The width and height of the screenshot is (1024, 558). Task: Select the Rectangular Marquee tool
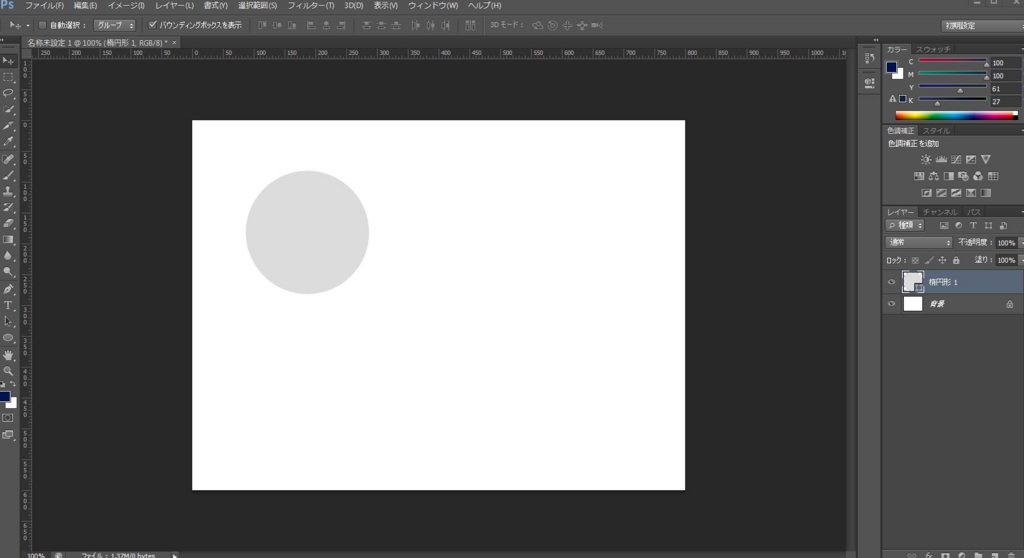click(8, 77)
